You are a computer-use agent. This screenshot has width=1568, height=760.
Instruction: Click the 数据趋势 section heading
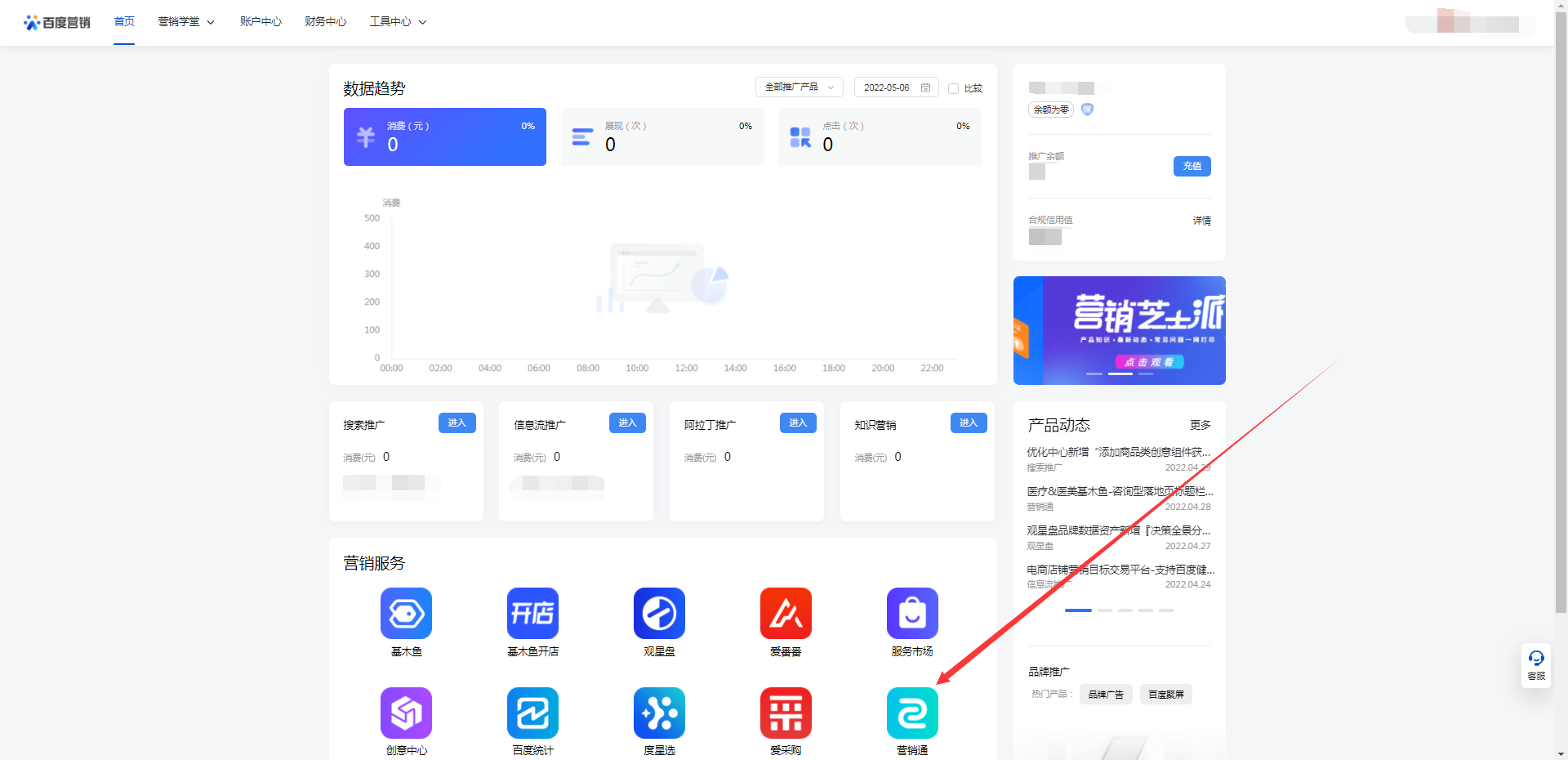pyautogui.click(x=374, y=88)
